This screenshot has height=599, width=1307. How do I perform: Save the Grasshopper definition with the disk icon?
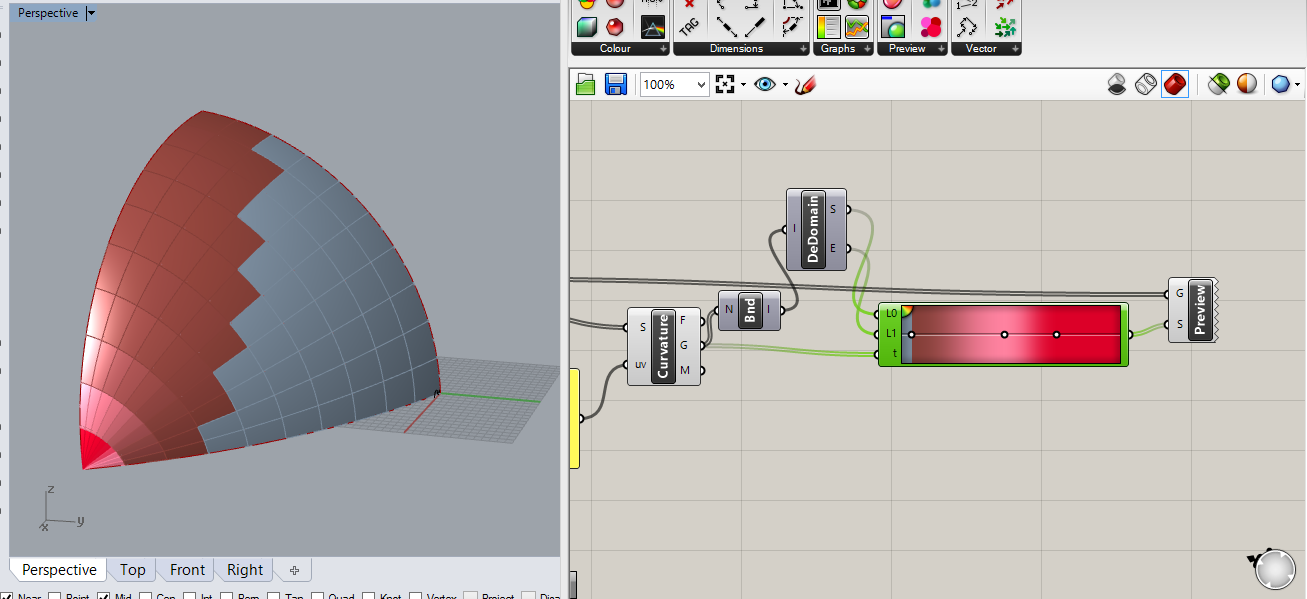click(x=616, y=84)
